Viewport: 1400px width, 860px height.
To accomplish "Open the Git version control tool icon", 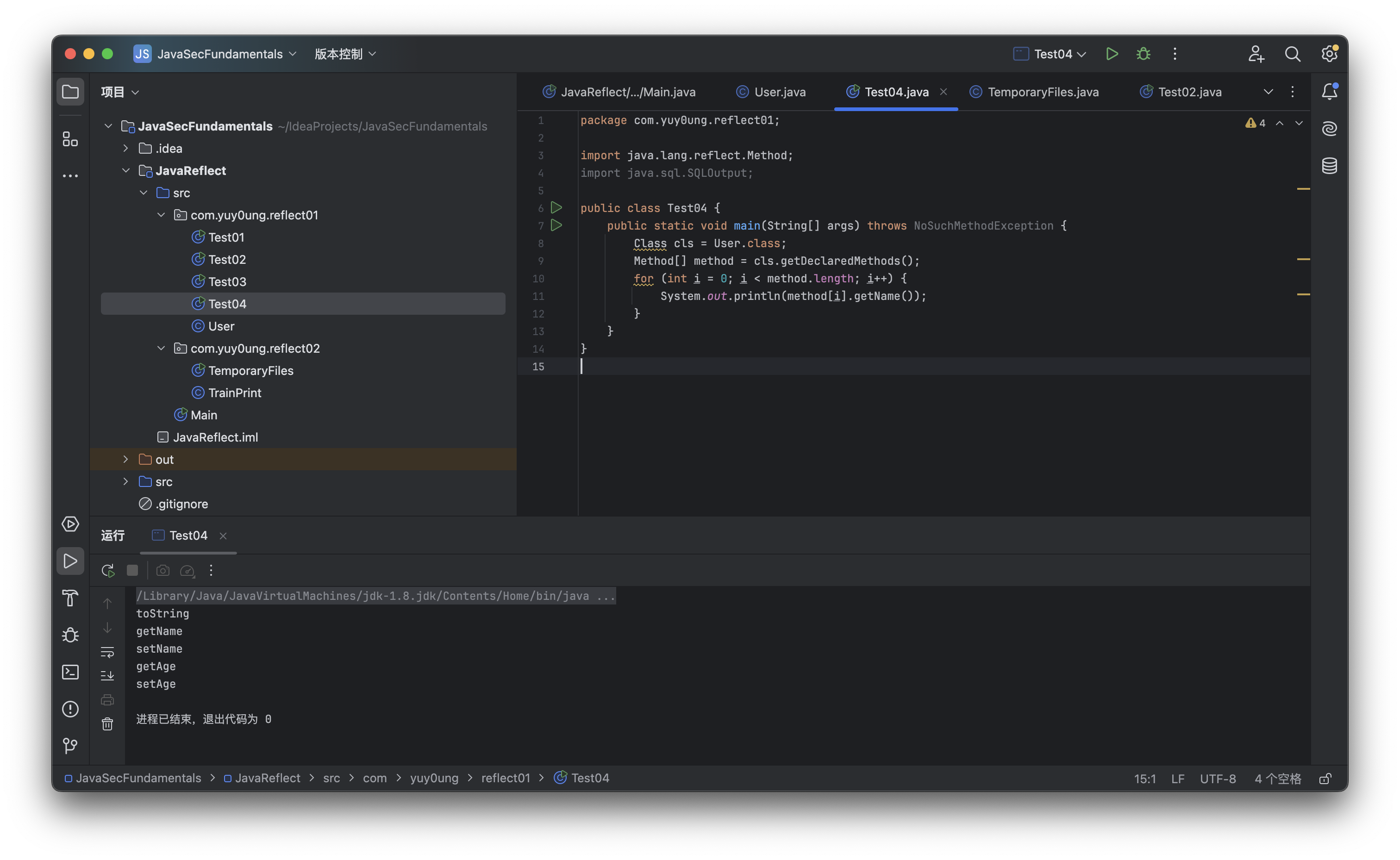I will 70,746.
